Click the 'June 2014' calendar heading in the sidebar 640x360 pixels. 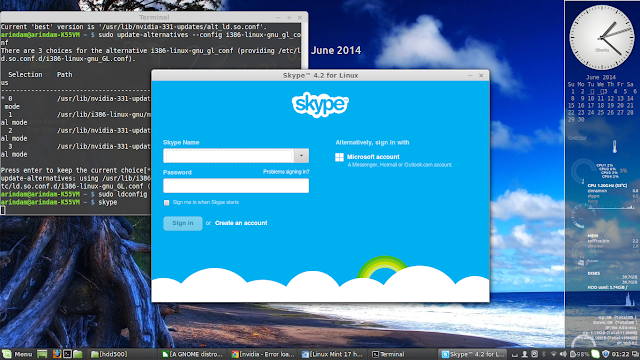[x=601, y=77]
